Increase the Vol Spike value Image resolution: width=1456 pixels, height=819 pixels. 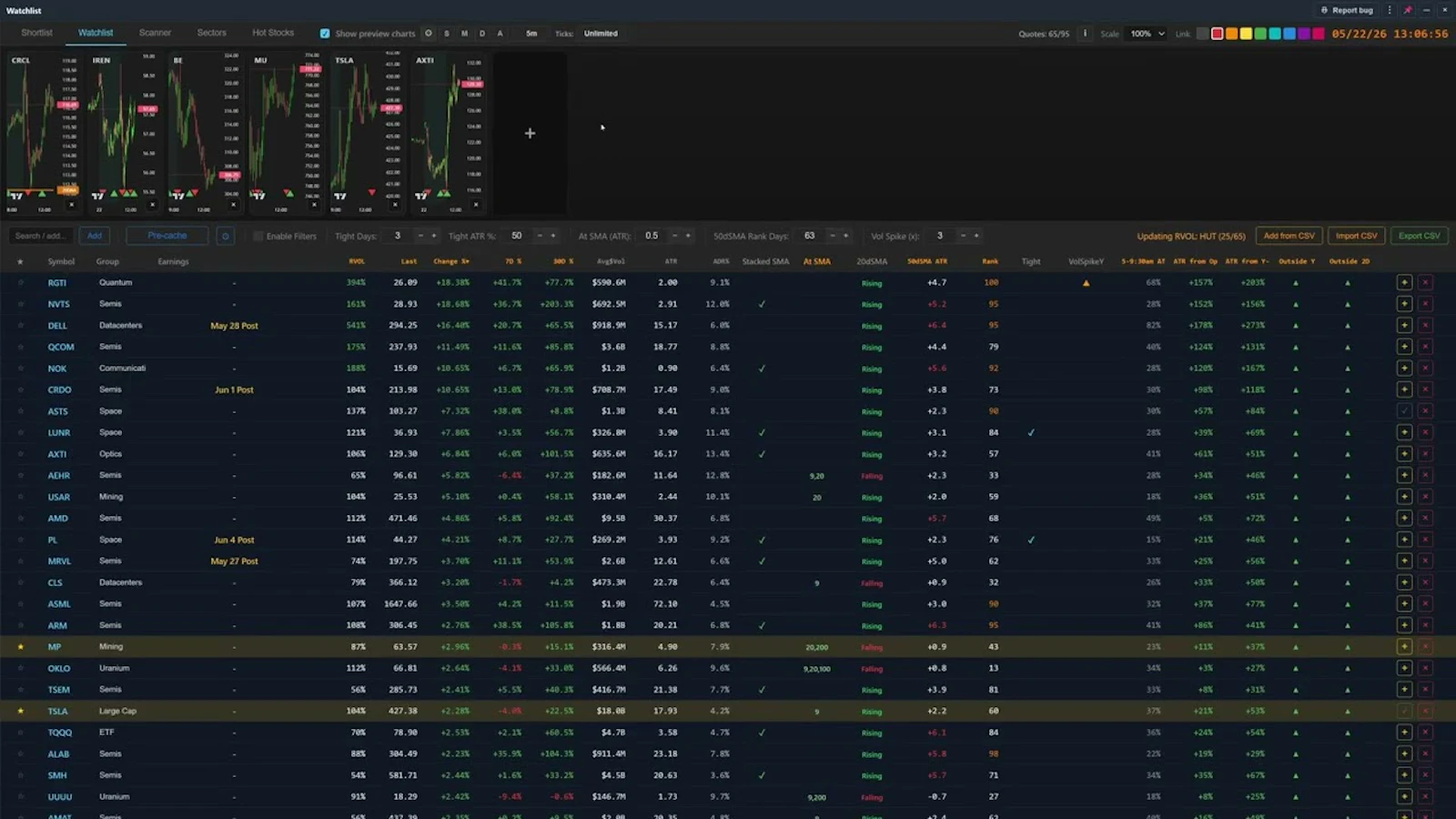[976, 236]
